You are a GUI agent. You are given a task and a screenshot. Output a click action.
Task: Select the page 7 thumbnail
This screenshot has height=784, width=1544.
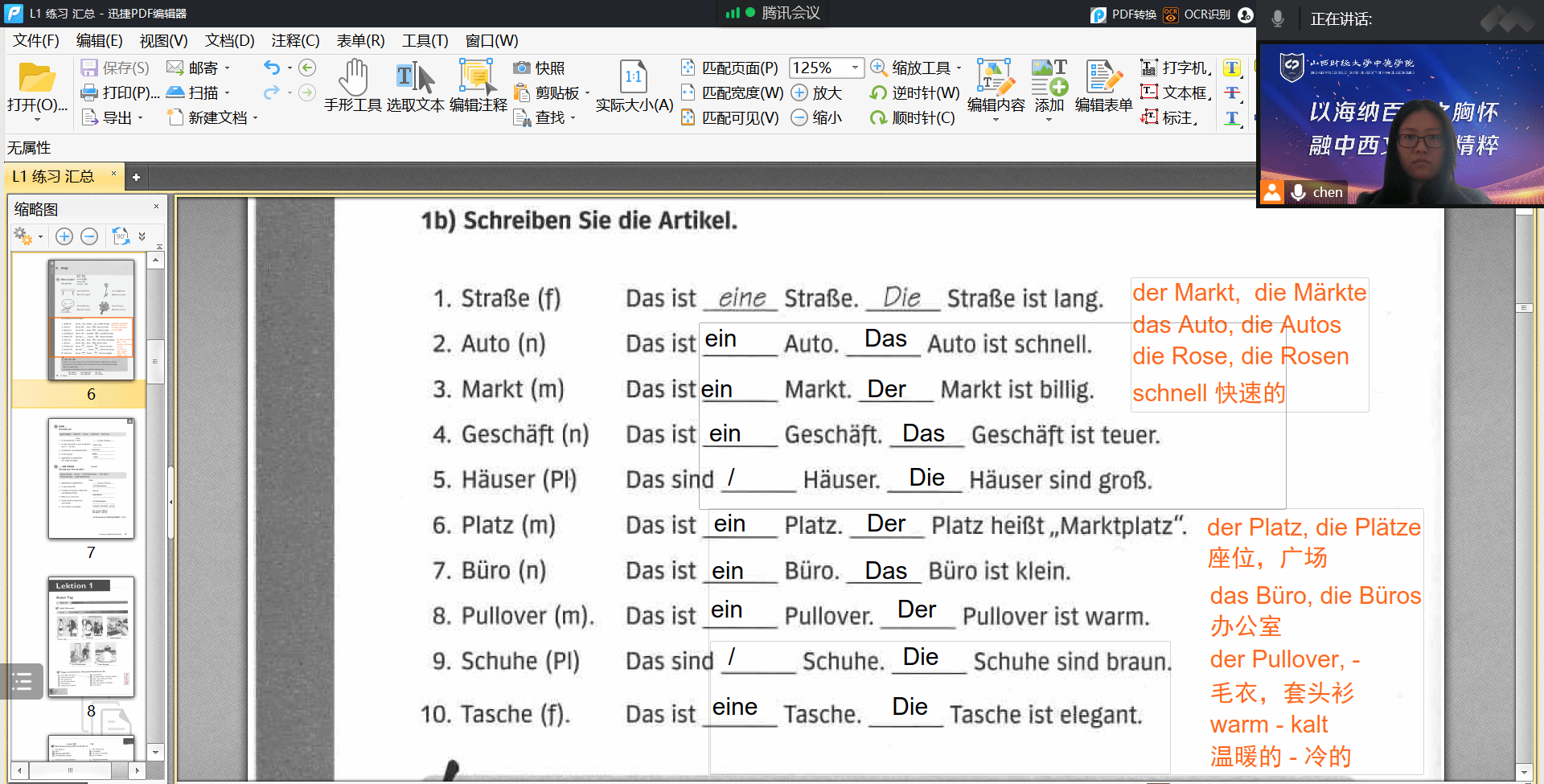pos(91,479)
